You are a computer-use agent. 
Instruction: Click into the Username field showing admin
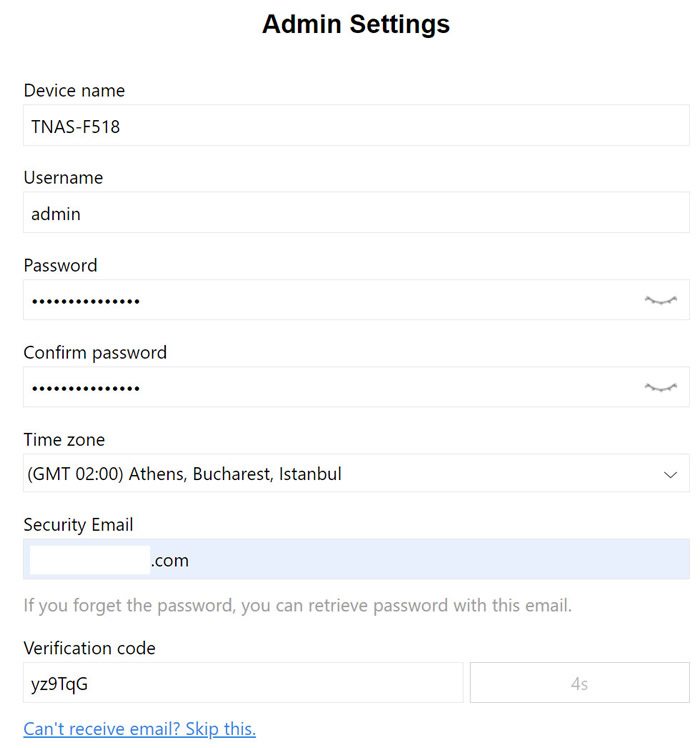[356, 213]
